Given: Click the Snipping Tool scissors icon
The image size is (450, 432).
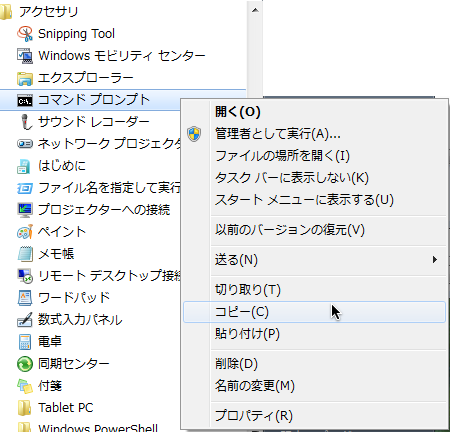Looking at the screenshot, I should 25,34.
